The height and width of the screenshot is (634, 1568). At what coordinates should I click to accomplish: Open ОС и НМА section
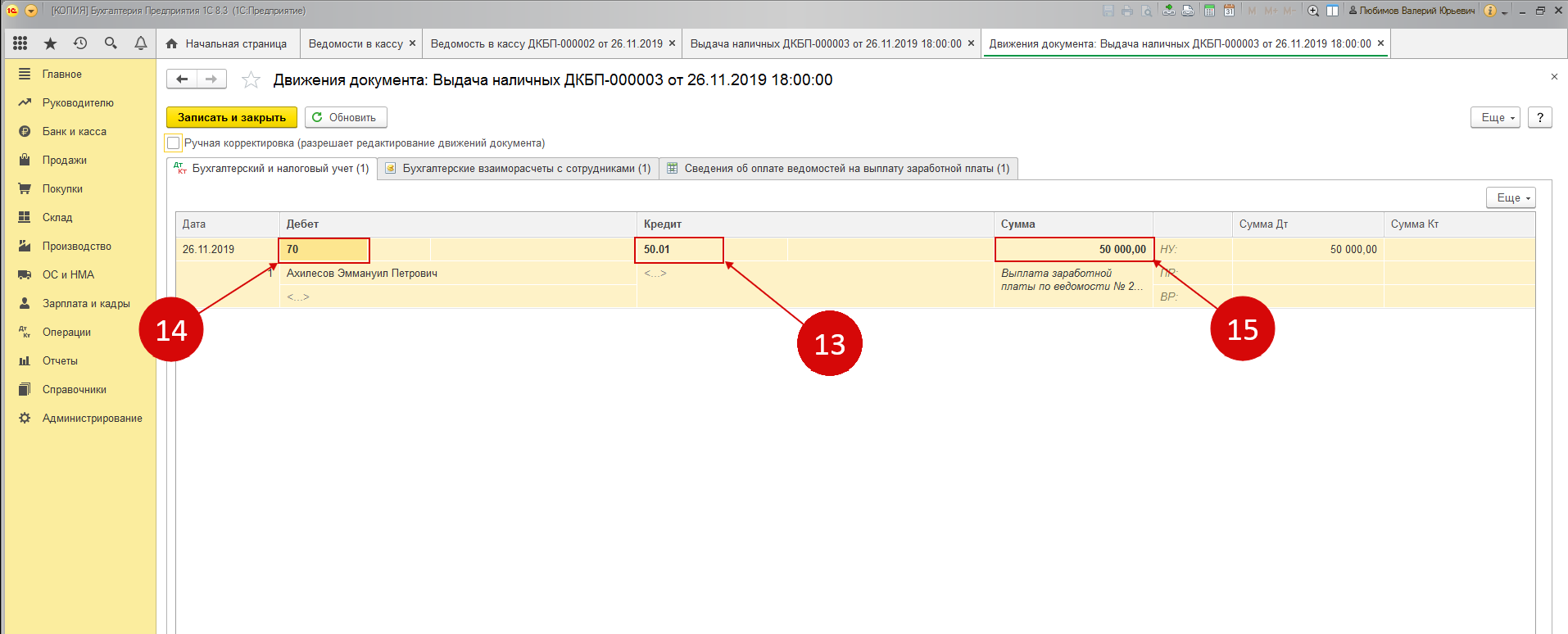click(x=79, y=274)
